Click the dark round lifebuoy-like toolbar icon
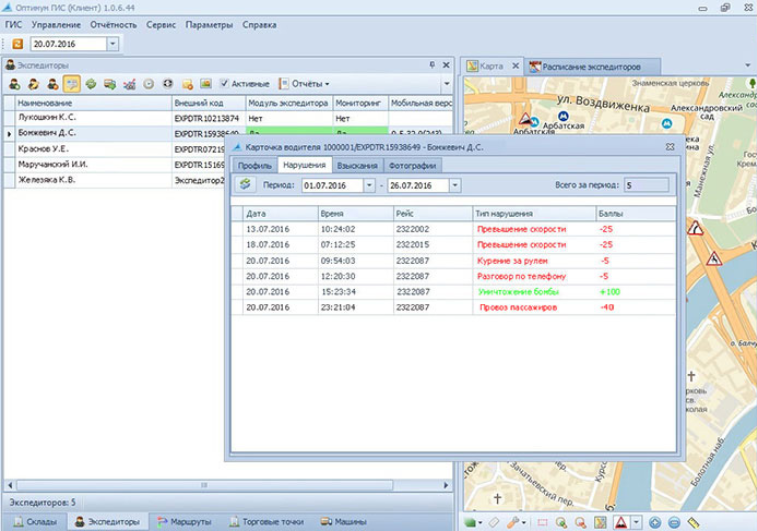757x531 pixels. [x=168, y=84]
